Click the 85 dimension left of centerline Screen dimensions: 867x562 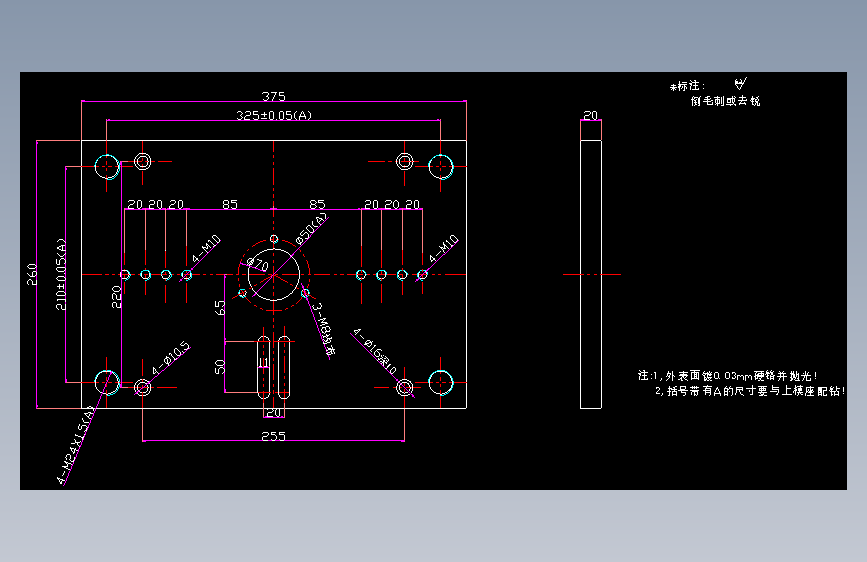pyautogui.click(x=230, y=205)
